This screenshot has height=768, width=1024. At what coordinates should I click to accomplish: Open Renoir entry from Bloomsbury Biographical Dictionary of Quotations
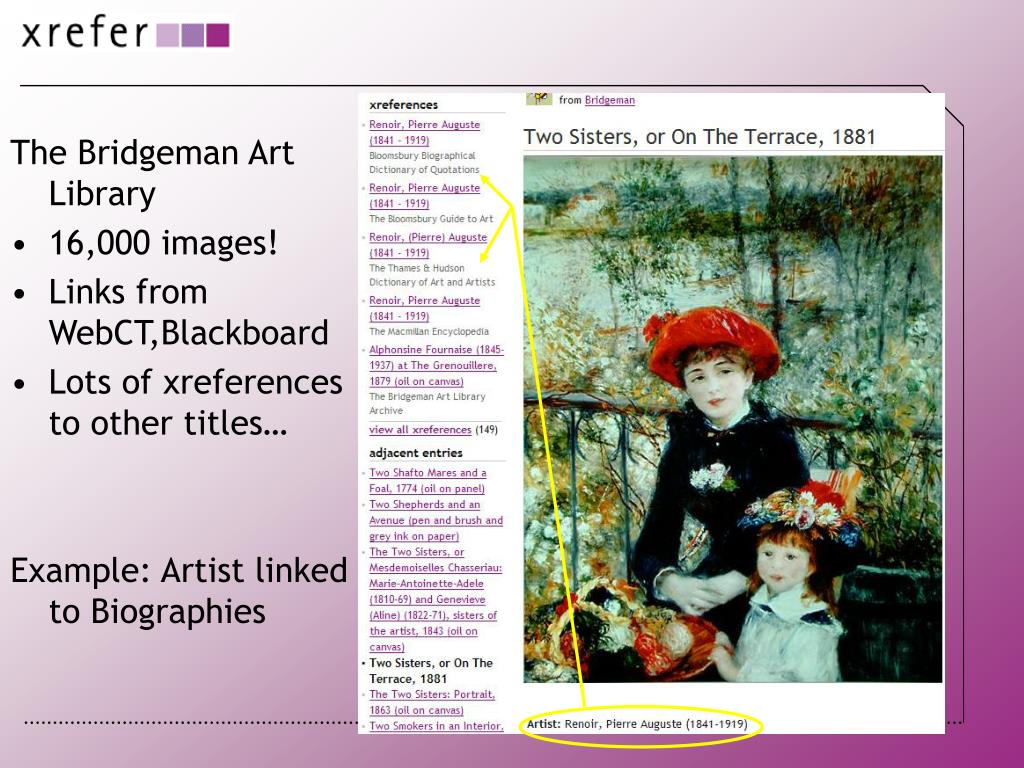(424, 132)
